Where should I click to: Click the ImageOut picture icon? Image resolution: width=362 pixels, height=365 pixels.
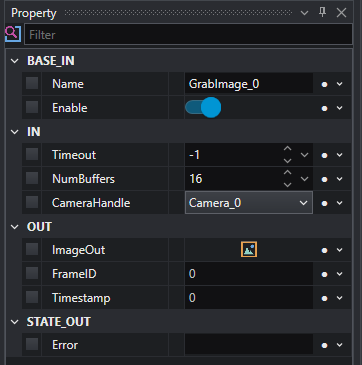tap(249, 250)
